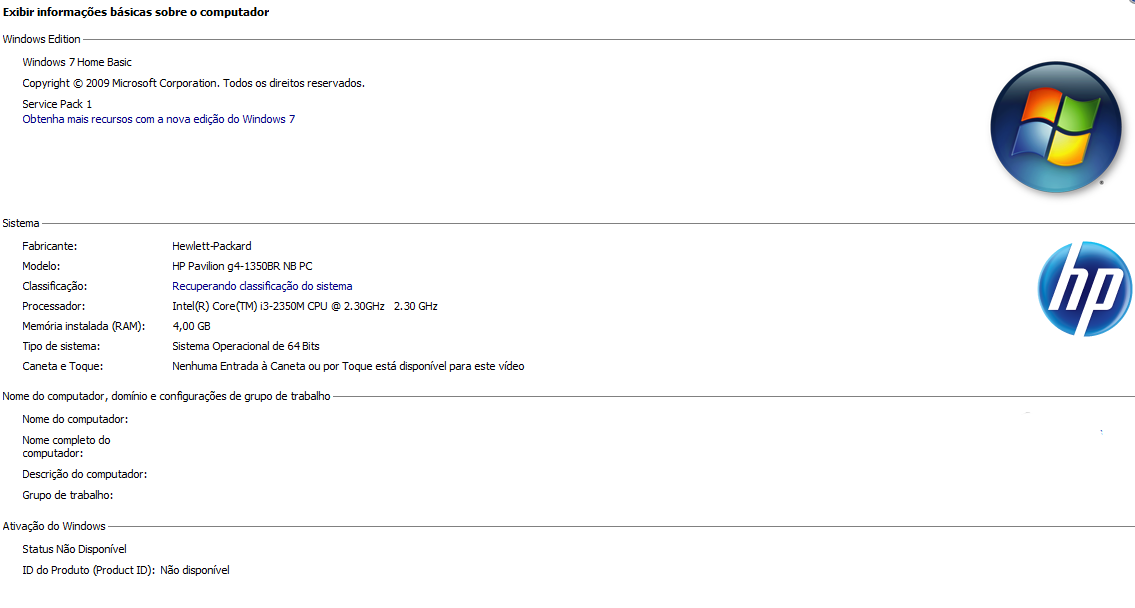The image size is (1135, 608).
Task: Click the 'Fabricante:' label
Action: point(49,246)
